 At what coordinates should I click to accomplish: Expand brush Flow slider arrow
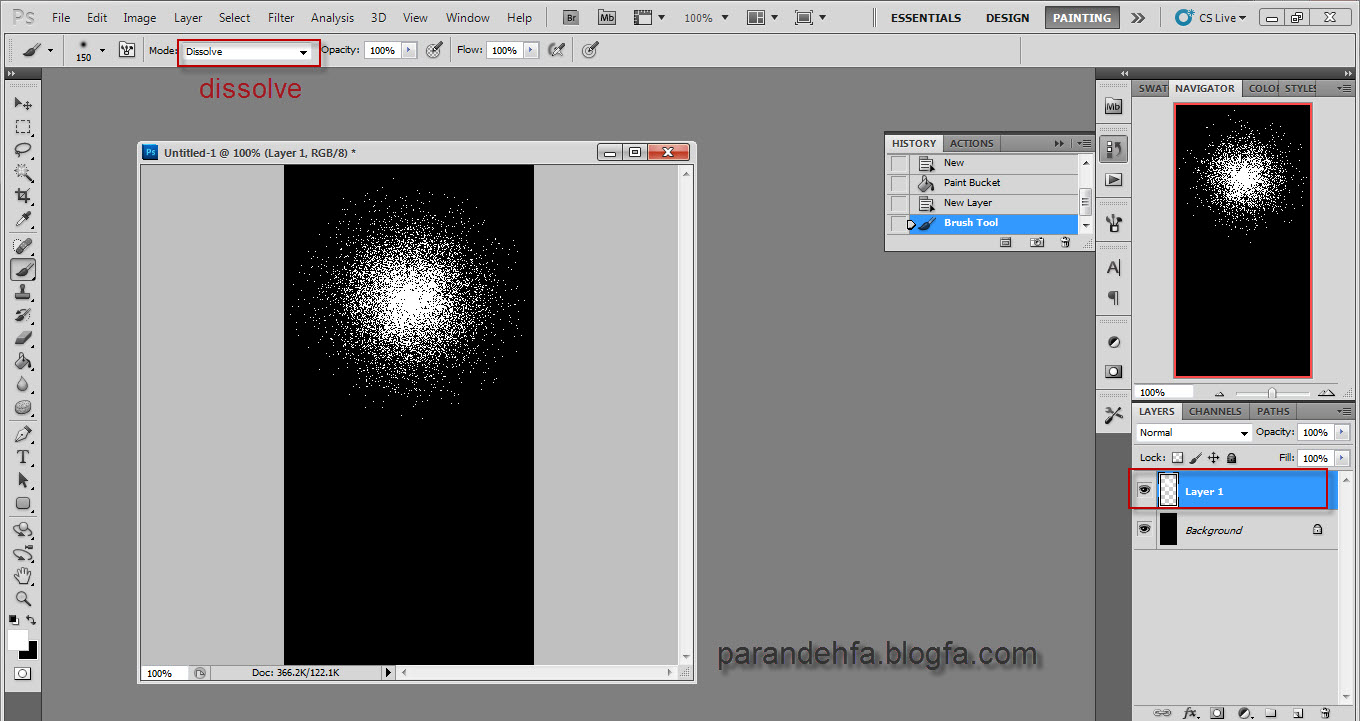(530, 50)
